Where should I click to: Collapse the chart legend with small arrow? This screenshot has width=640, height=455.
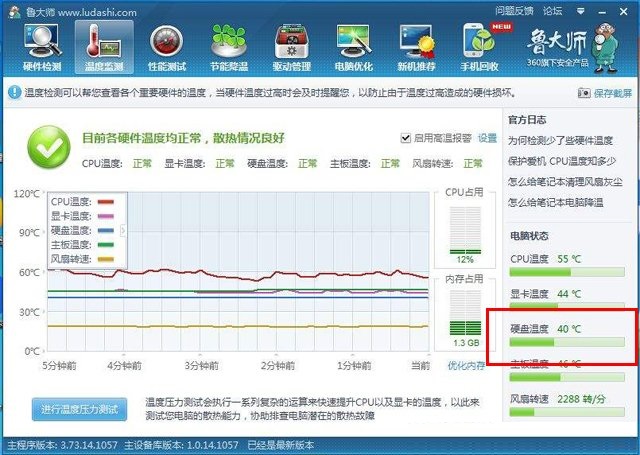pos(123,231)
